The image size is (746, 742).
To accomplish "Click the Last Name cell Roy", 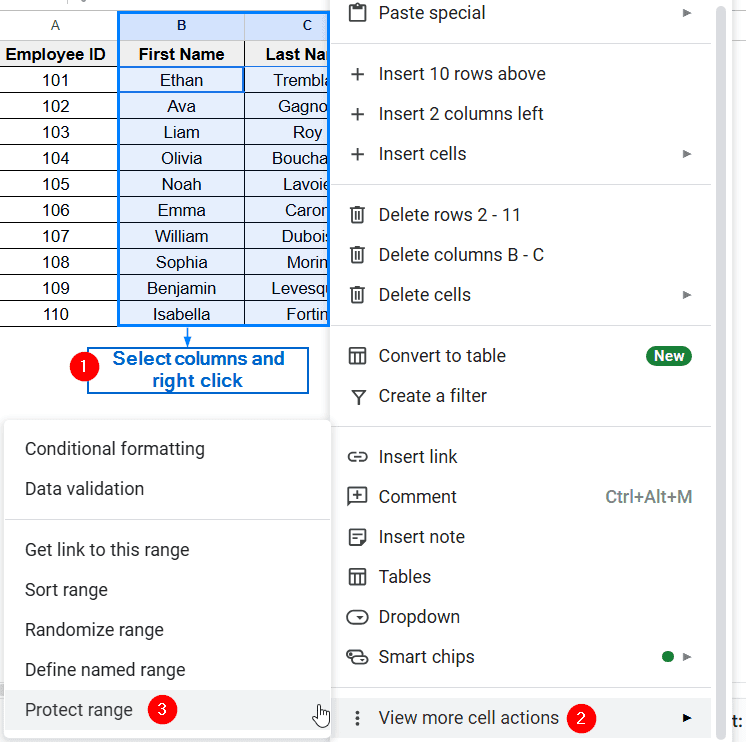I will [287, 132].
